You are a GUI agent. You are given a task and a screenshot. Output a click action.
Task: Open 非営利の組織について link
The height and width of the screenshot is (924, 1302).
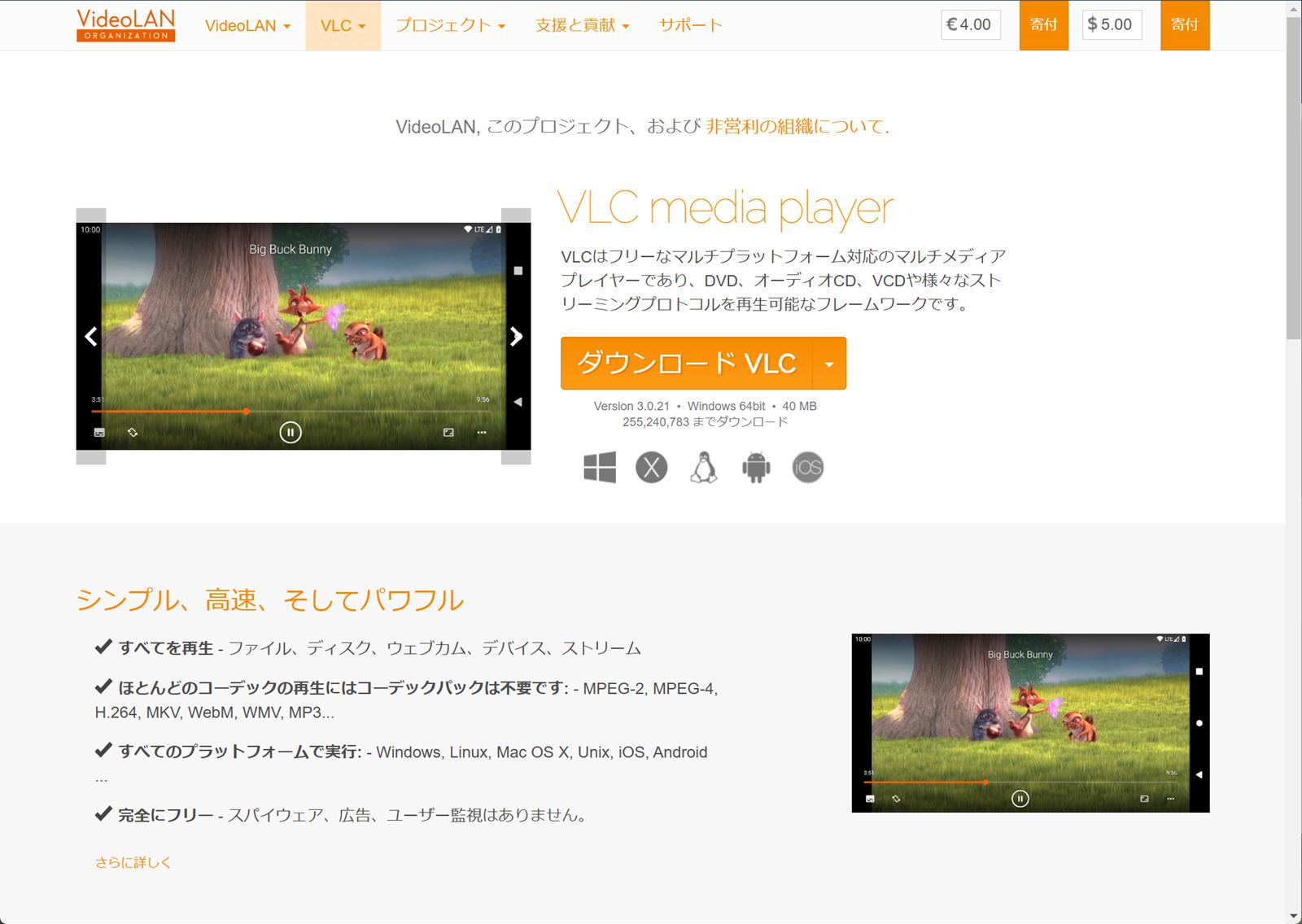pyautogui.click(x=797, y=126)
